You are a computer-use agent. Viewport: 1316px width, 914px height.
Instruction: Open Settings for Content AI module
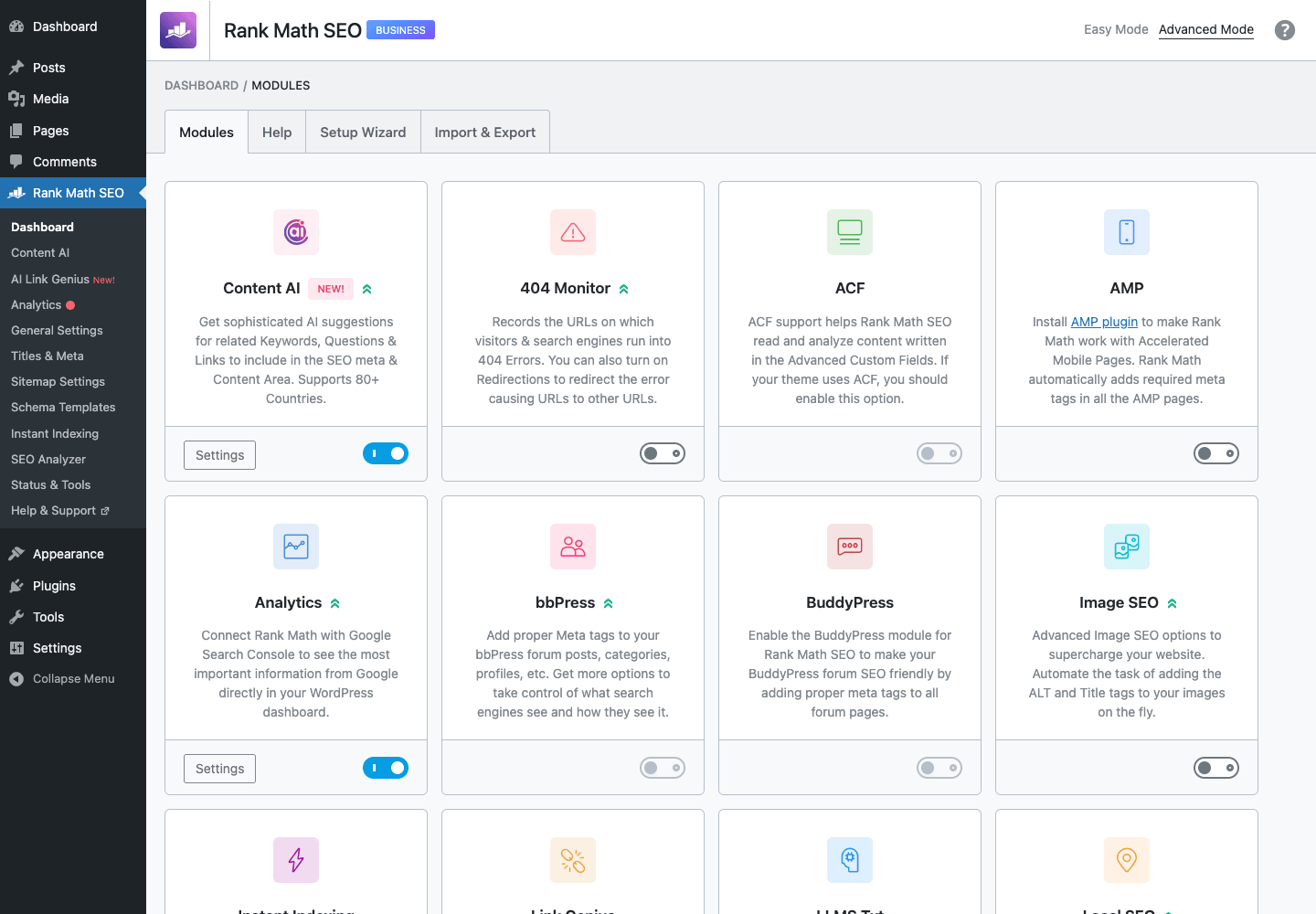219,455
